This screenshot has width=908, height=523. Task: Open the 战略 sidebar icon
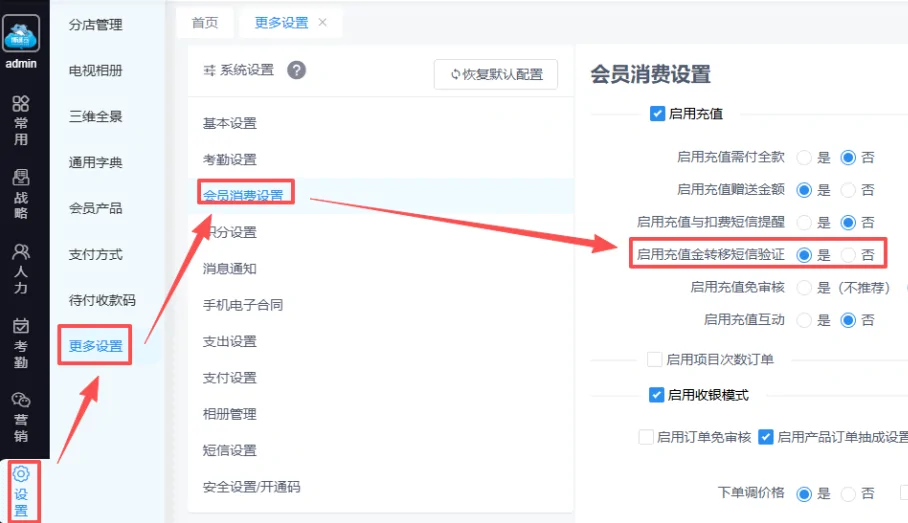click(x=21, y=177)
